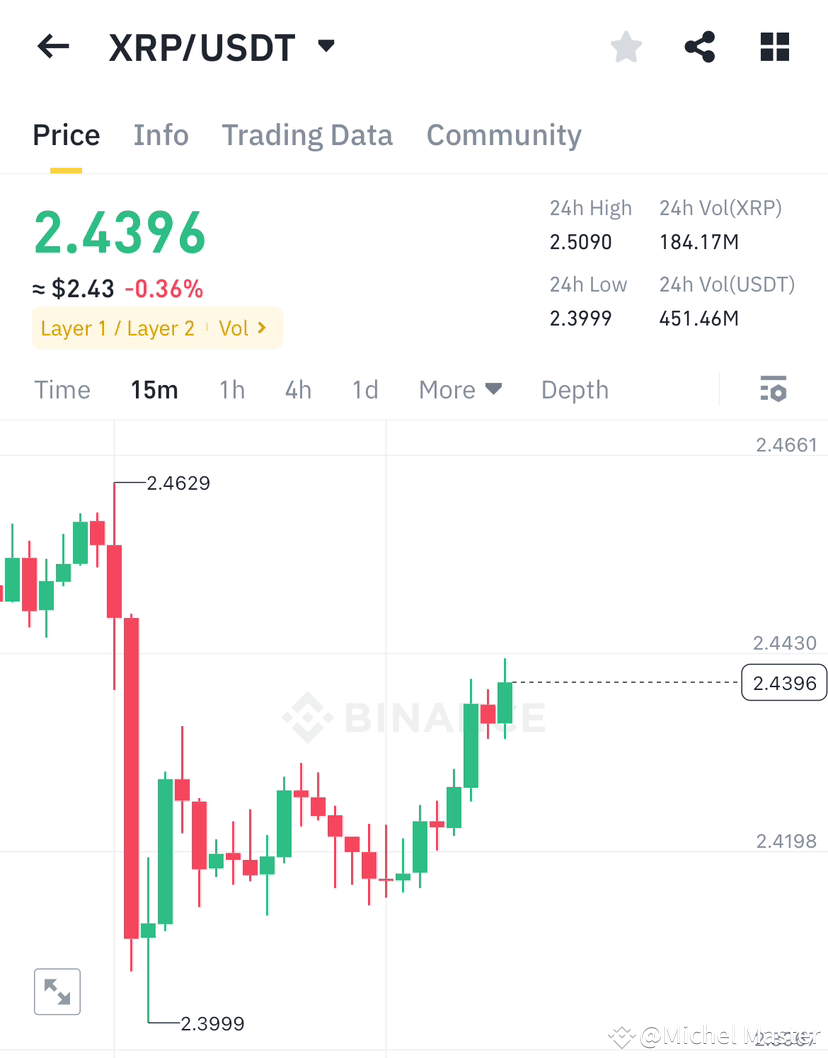Enable the Time view mode
Viewport: 828px width, 1058px height.
pos(61,389)
